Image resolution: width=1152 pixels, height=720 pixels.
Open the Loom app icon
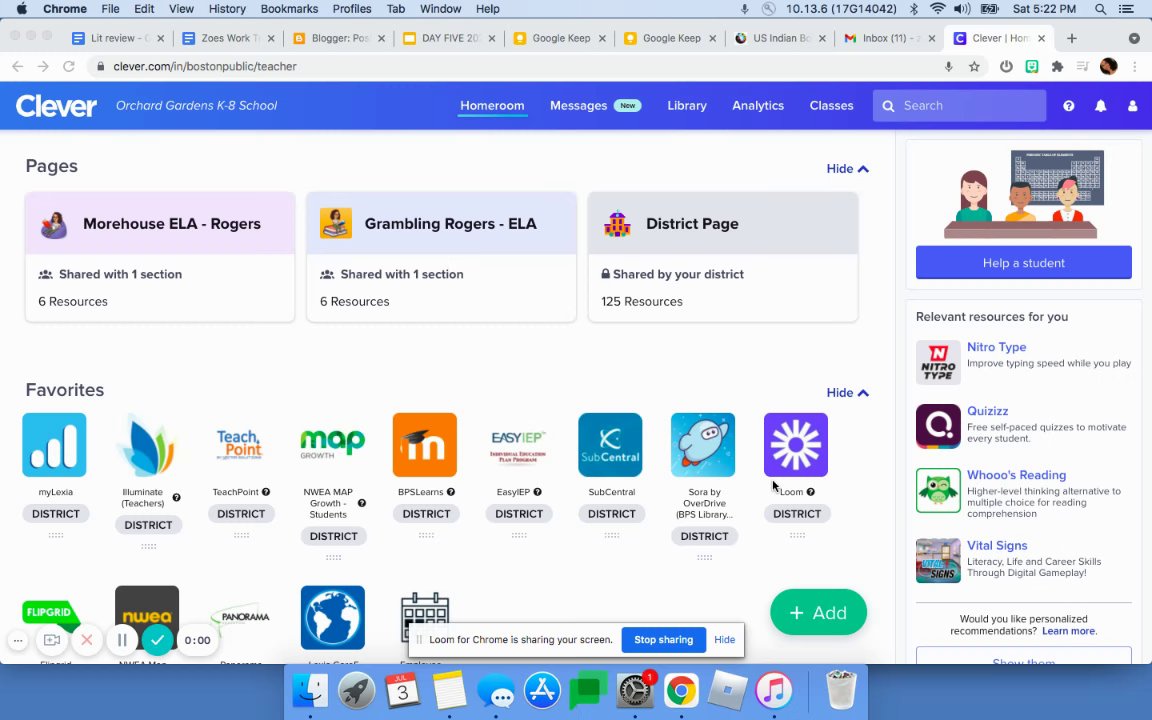[796, 444]
